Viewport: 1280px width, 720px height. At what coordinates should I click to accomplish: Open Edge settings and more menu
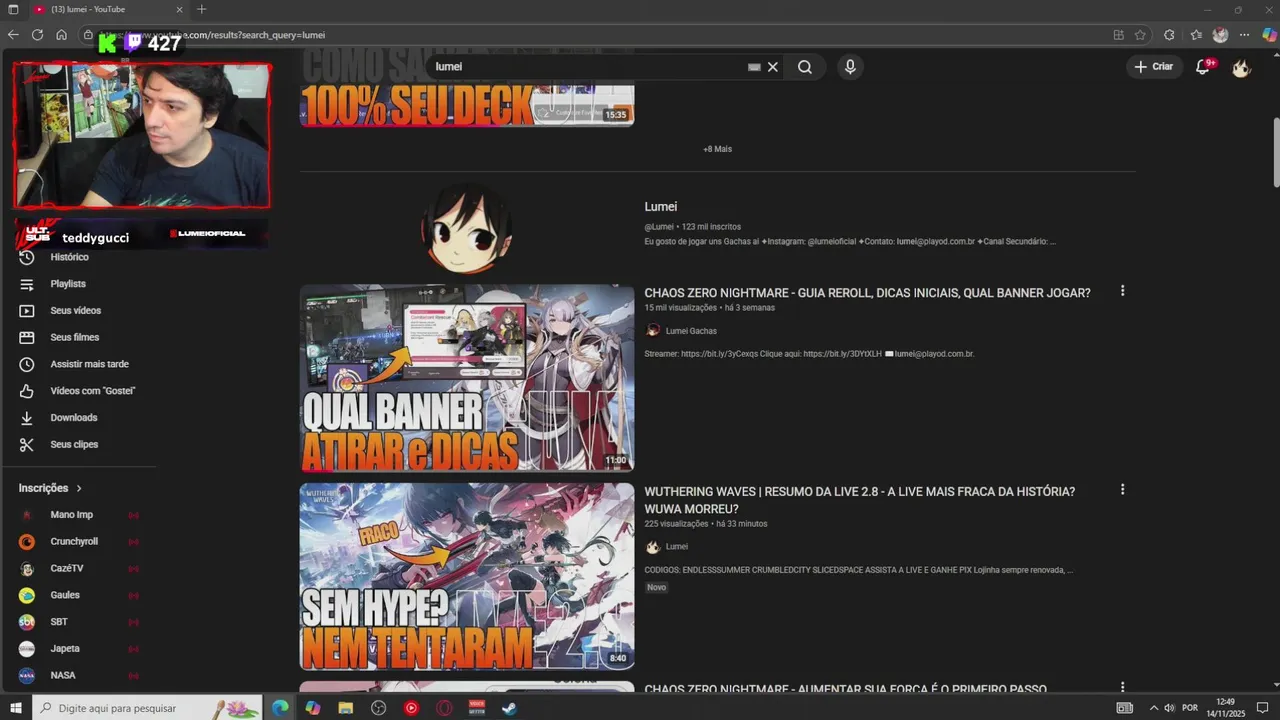pos(1244,35)
